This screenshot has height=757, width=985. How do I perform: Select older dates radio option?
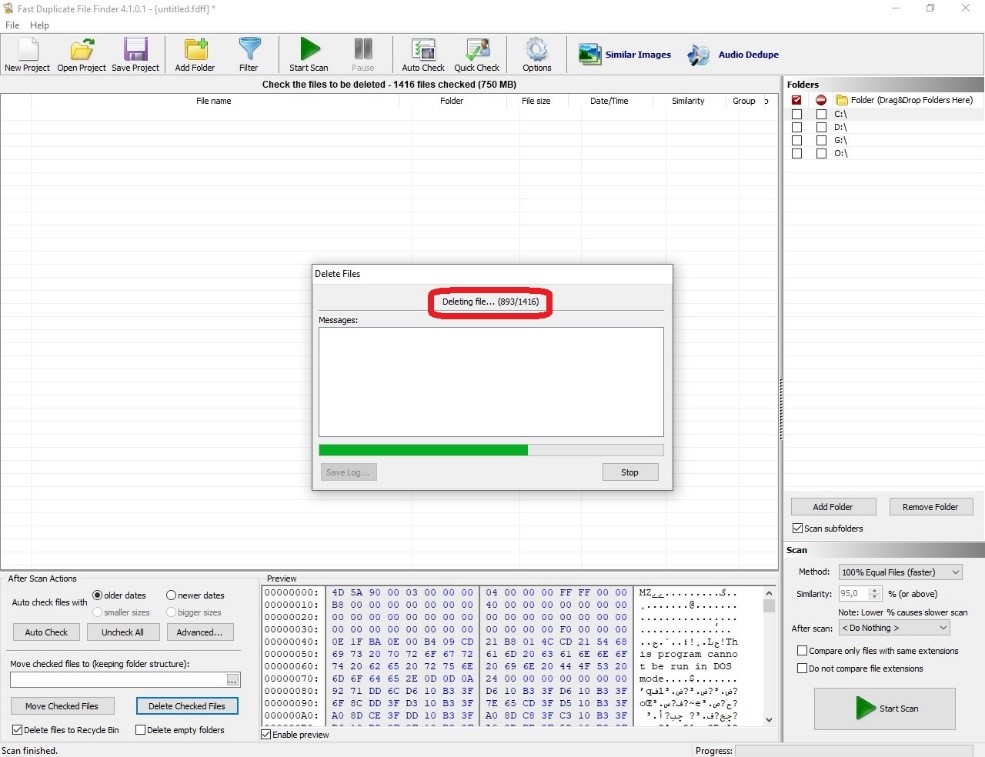(97, 595)
